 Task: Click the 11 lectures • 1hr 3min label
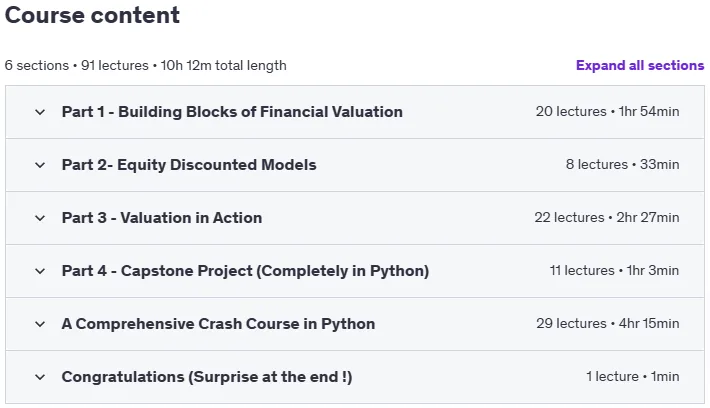pyautogui.click(x=614, y=270)
